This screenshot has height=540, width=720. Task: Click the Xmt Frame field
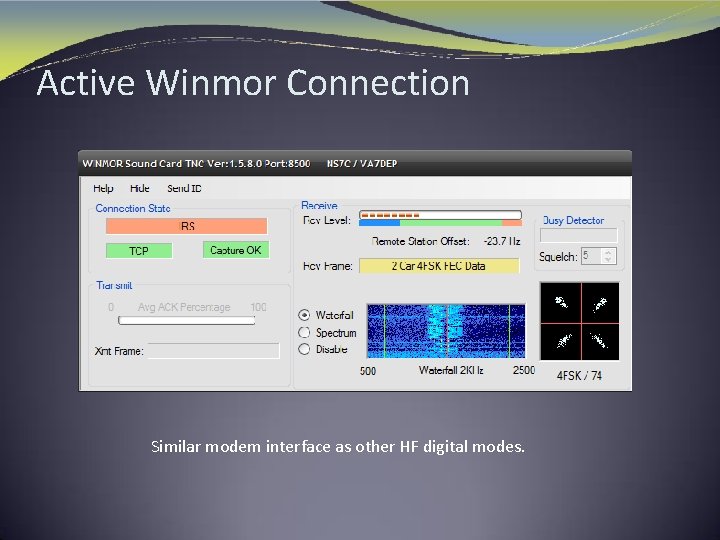click(x=214, y=351)
